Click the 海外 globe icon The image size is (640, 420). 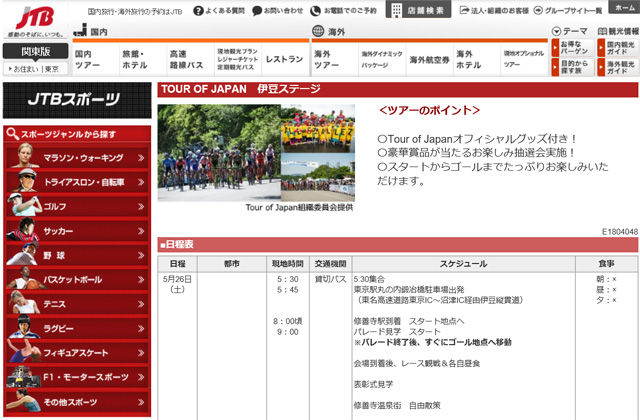(318, 31)
